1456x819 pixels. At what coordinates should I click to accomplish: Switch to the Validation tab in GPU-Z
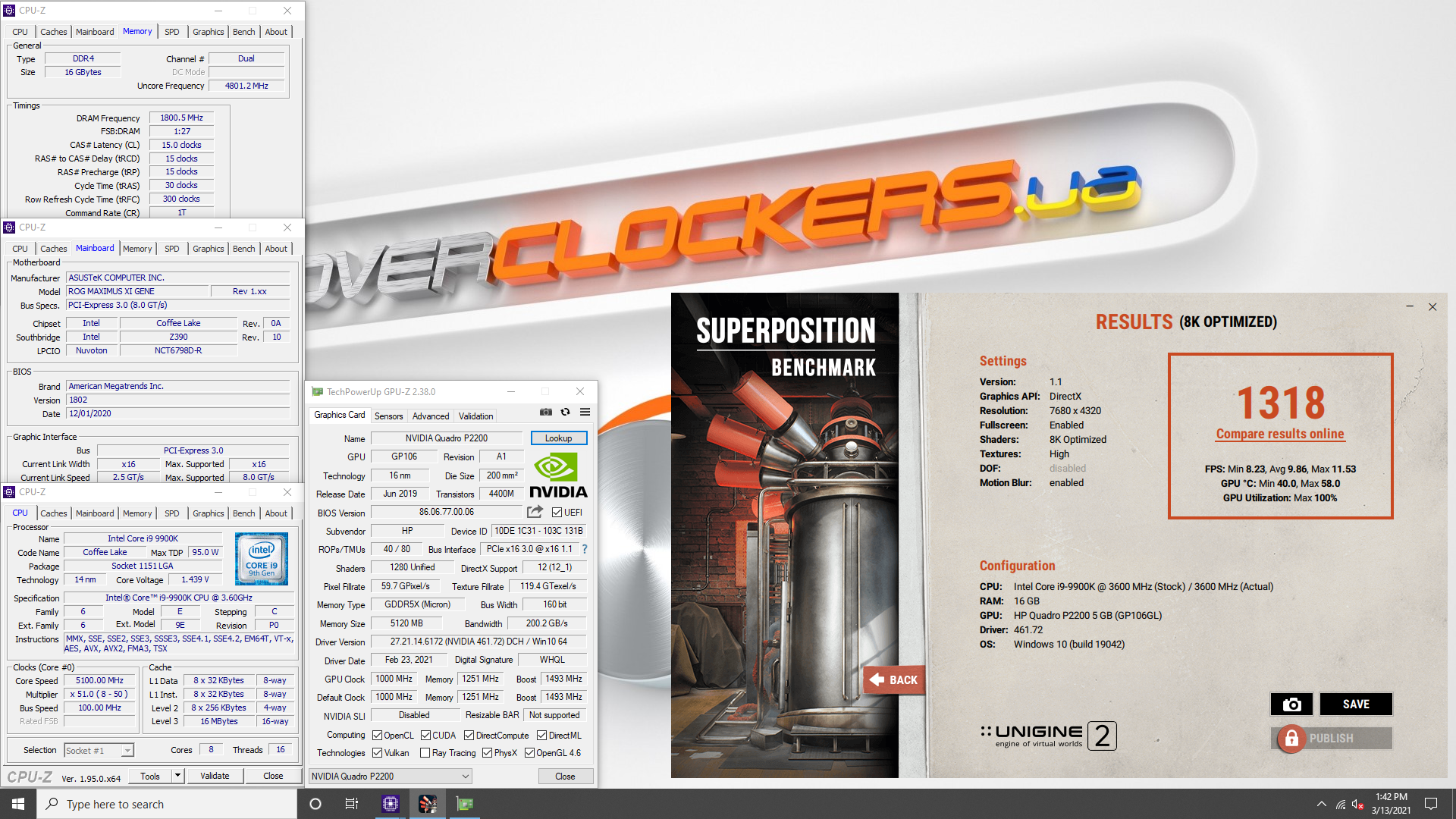(x=475, y=416)
